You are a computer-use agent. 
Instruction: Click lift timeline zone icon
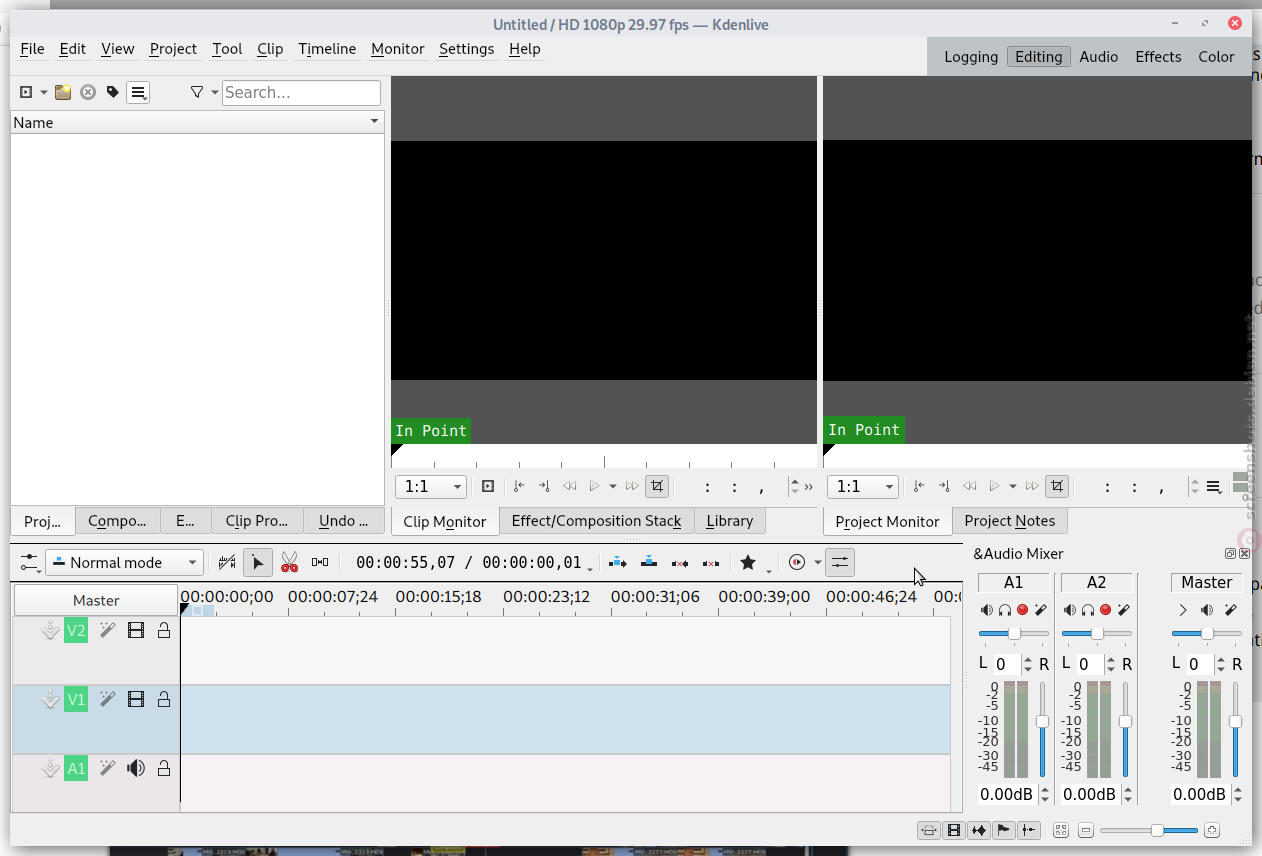coord(711,562)
